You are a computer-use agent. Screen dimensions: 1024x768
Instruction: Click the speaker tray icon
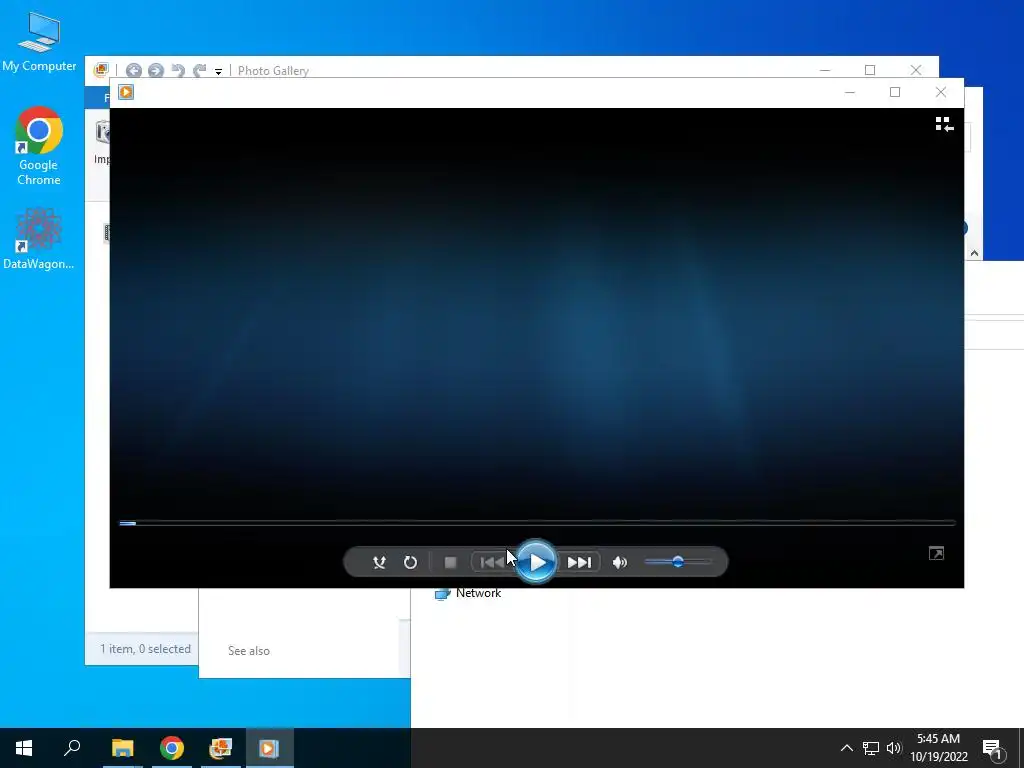(894, 748)
